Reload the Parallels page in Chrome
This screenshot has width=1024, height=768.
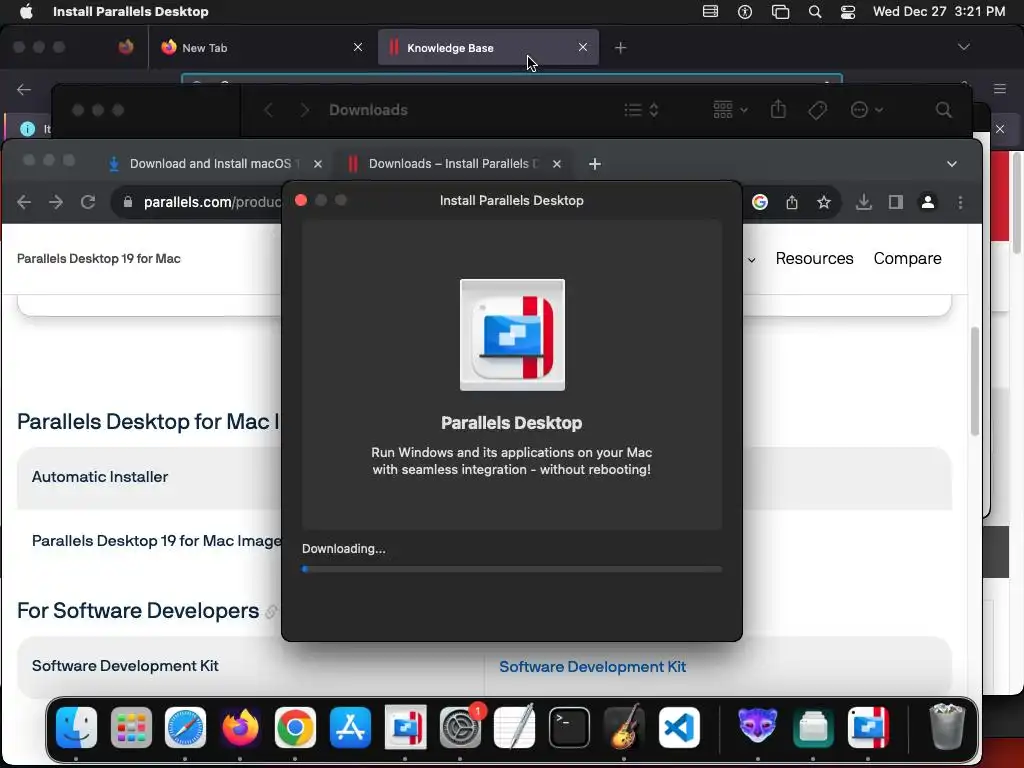coord(88,202)
